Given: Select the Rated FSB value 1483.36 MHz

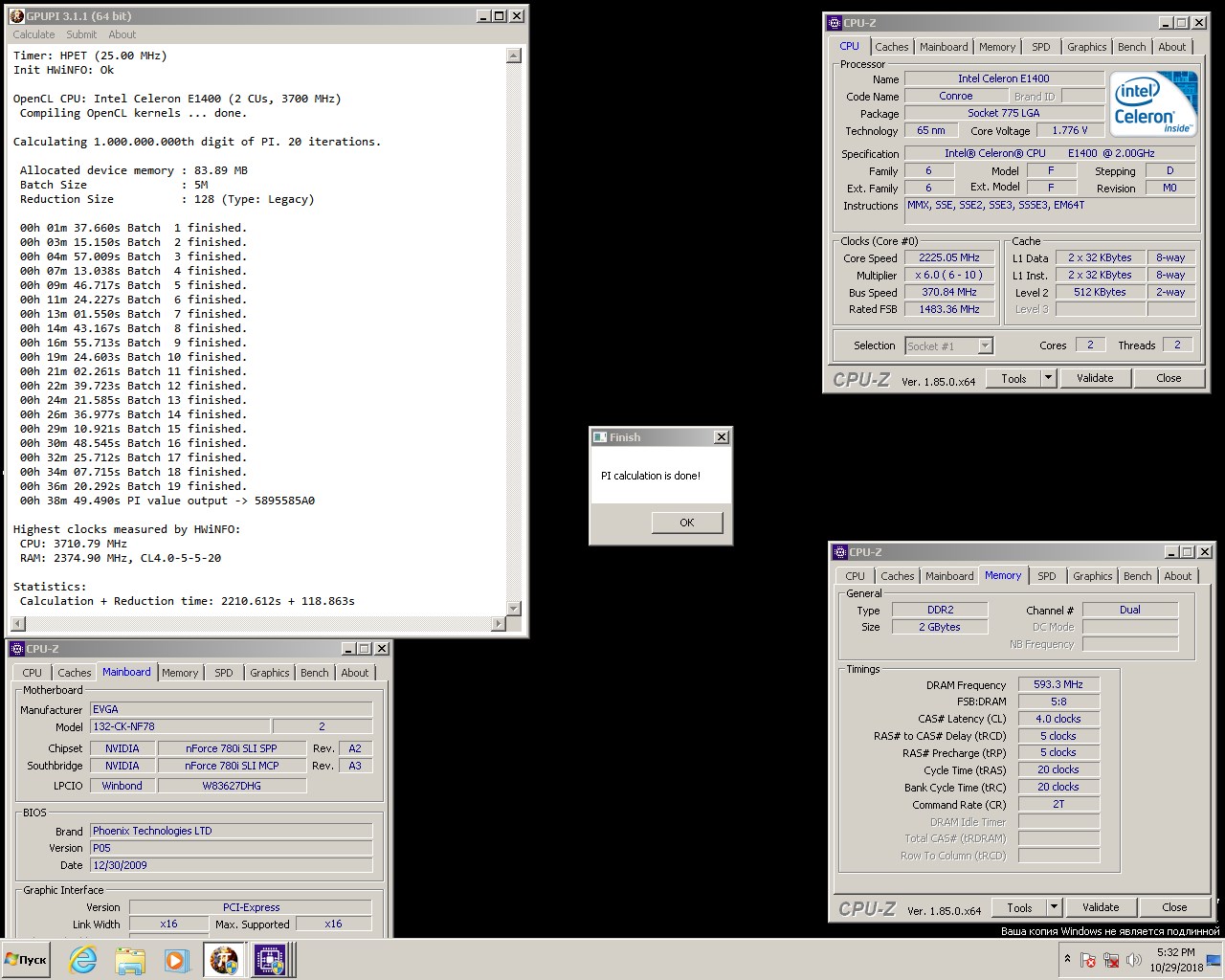Looking at the screenshot, I should 949,310.
